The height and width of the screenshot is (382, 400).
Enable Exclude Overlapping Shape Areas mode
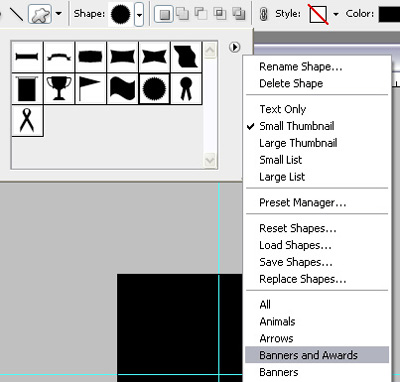pos(239,14)
